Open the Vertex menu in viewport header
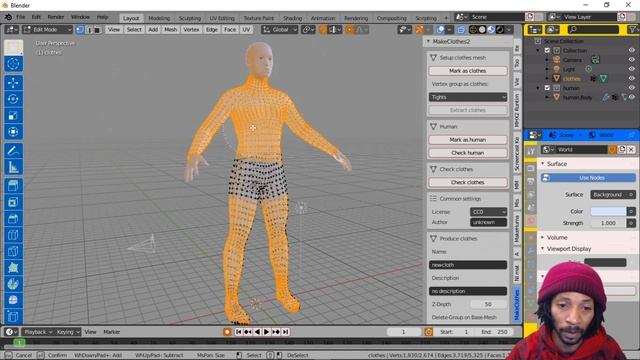This screenshot has width=640, height=360. (191, 29)
